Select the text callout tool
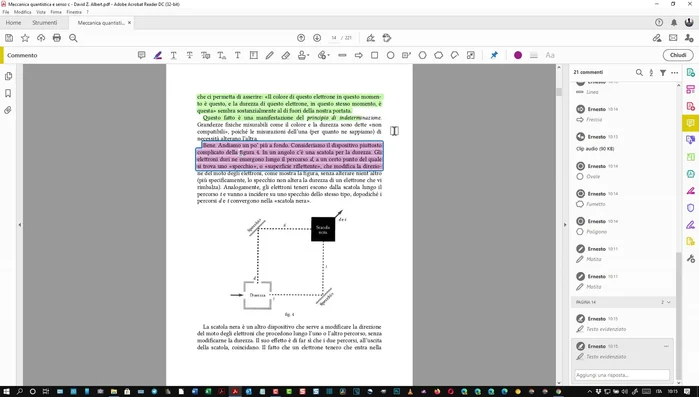The height and width of the screenshot is (397, 699). tap(406, 55)
